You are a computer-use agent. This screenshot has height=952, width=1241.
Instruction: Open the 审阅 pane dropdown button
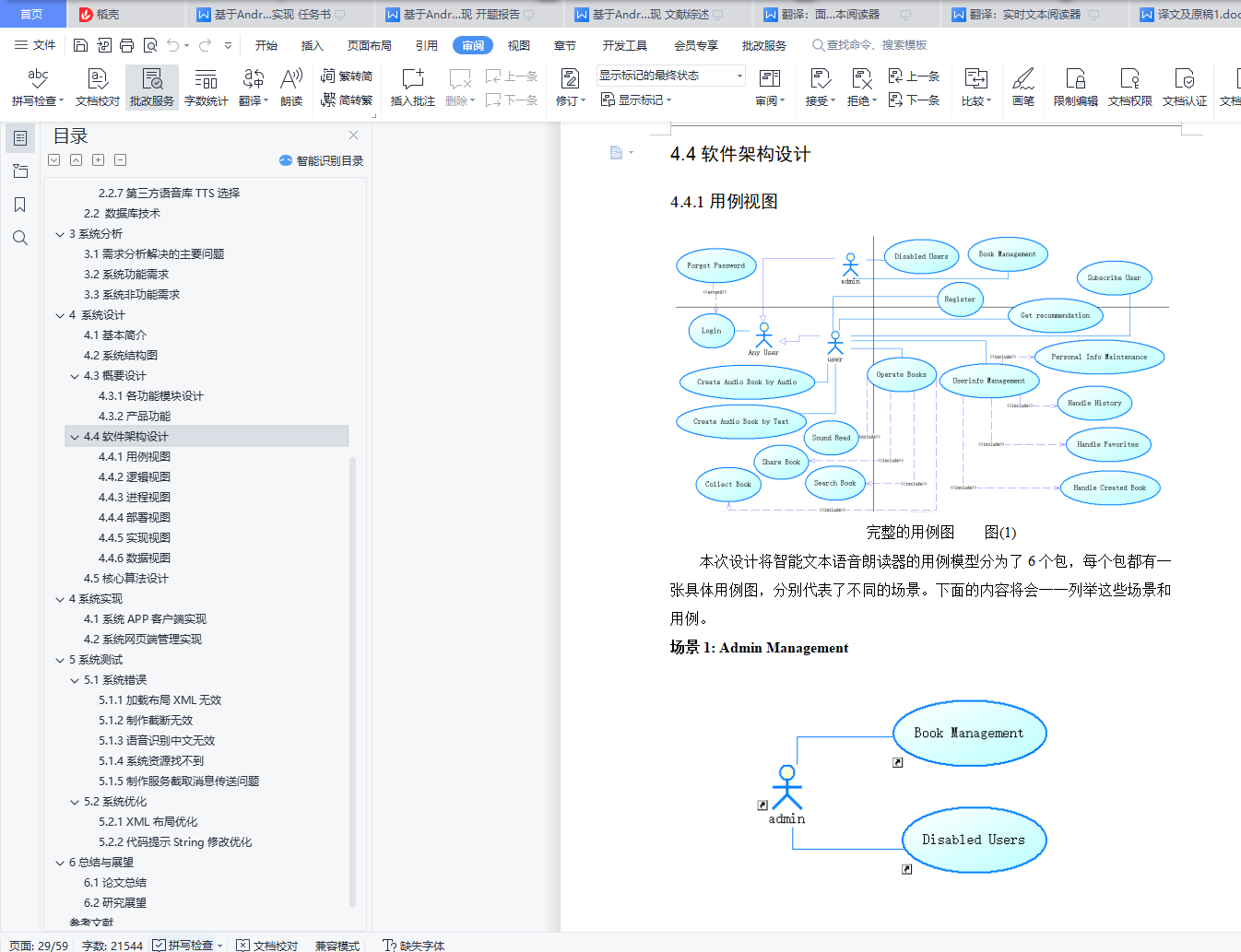coord(769,88)
